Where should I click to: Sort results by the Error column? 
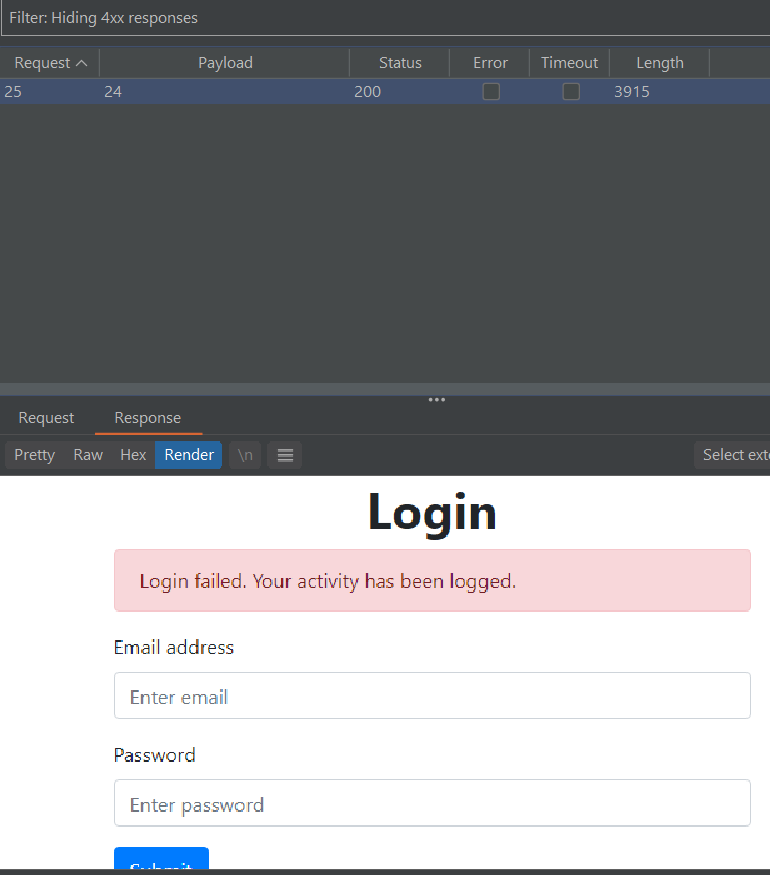490,62
